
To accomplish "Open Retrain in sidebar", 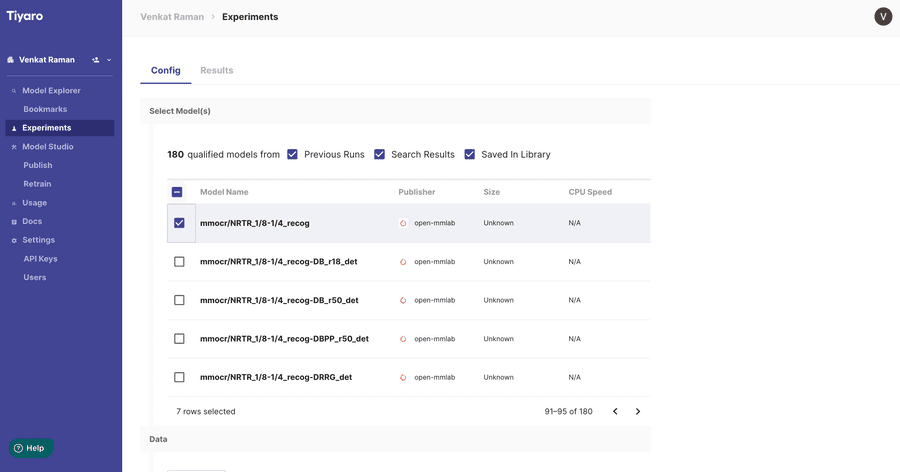I will click(x=37, y=184).
